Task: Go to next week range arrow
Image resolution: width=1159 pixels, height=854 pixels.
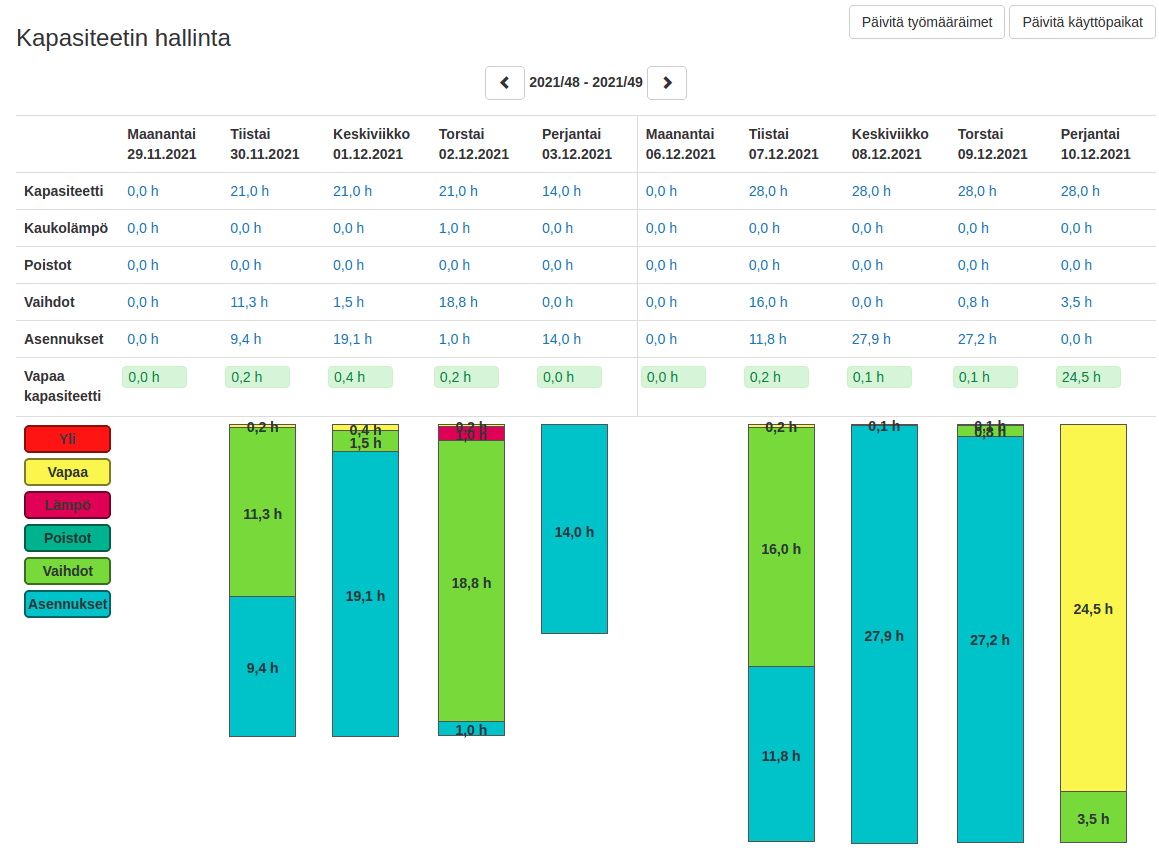Action: coord(667,82)
